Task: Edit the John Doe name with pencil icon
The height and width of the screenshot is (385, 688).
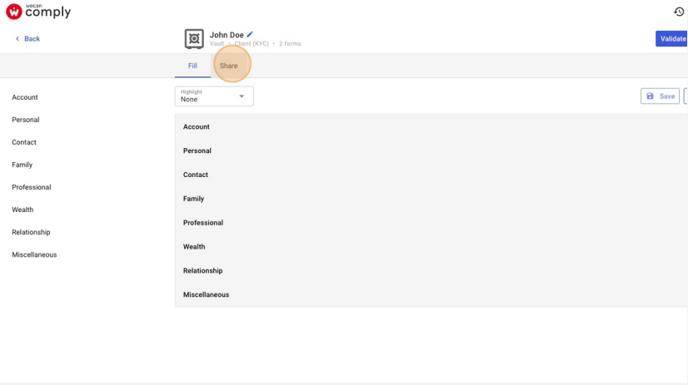Action: point(250,34)
